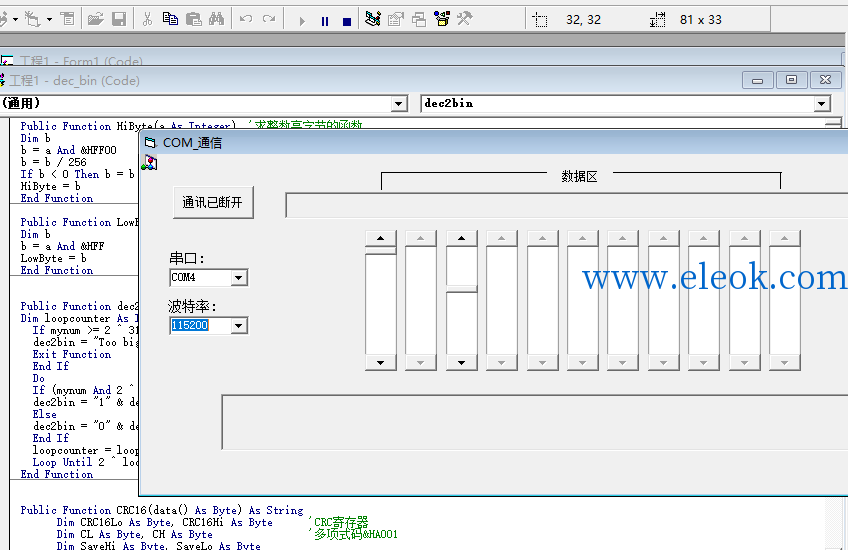Expand the Add Project dropdown arrow
Viewport: 848px width, 550px height.
pyautogui.click(x=15, y=20)
